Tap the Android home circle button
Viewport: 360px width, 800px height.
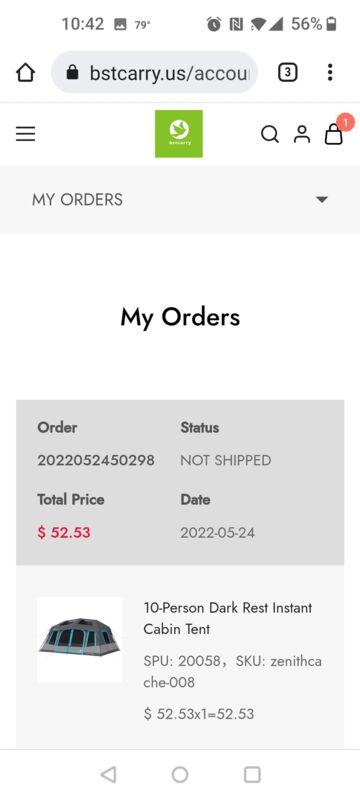pyautogui.click(x=180, y=774)
